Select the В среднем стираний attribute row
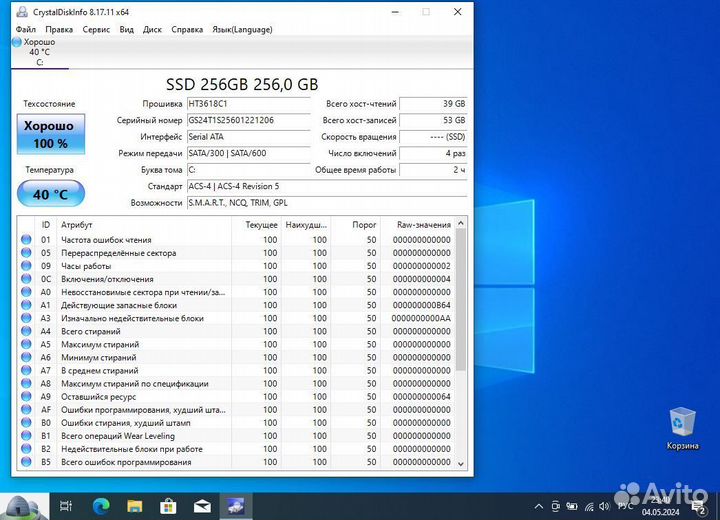This screenshot has width=720, height=520. point(236,370)
